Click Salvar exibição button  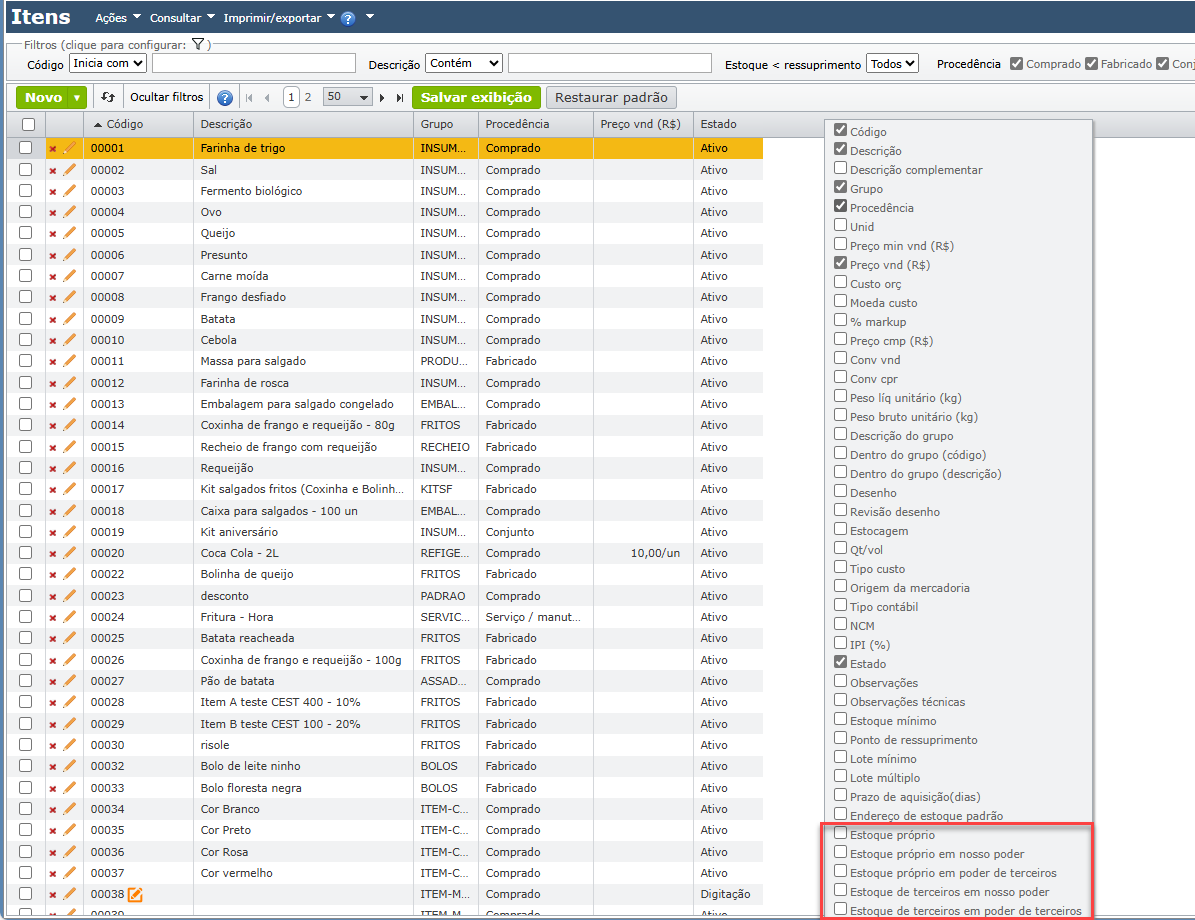click(476, 98)
